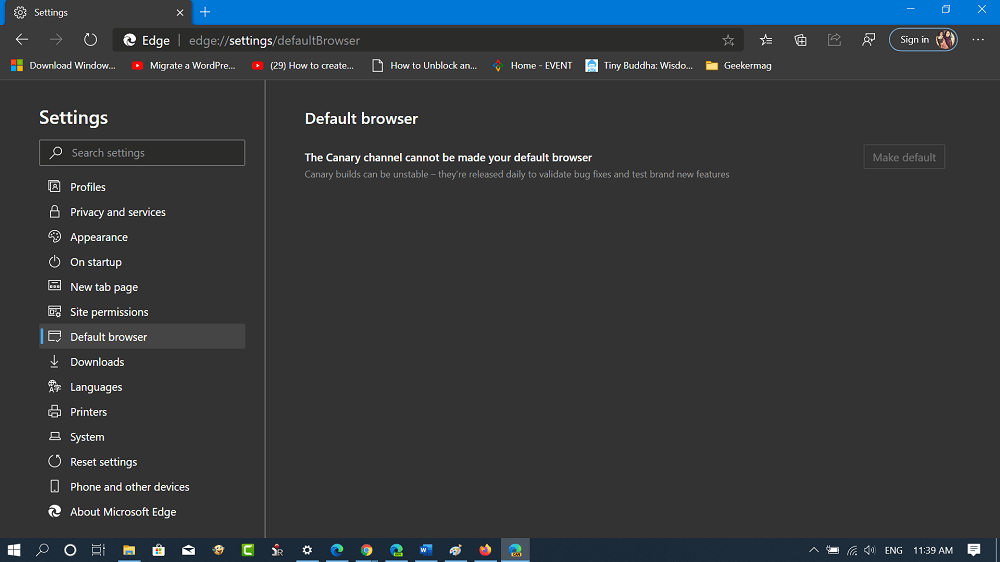Click the address bar URL
The width and height of the screenshot is (1000, 562).
pos(274,40)
